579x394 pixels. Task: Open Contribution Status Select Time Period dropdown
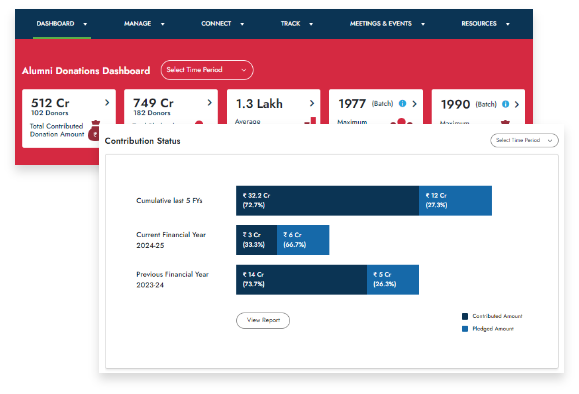524,140
